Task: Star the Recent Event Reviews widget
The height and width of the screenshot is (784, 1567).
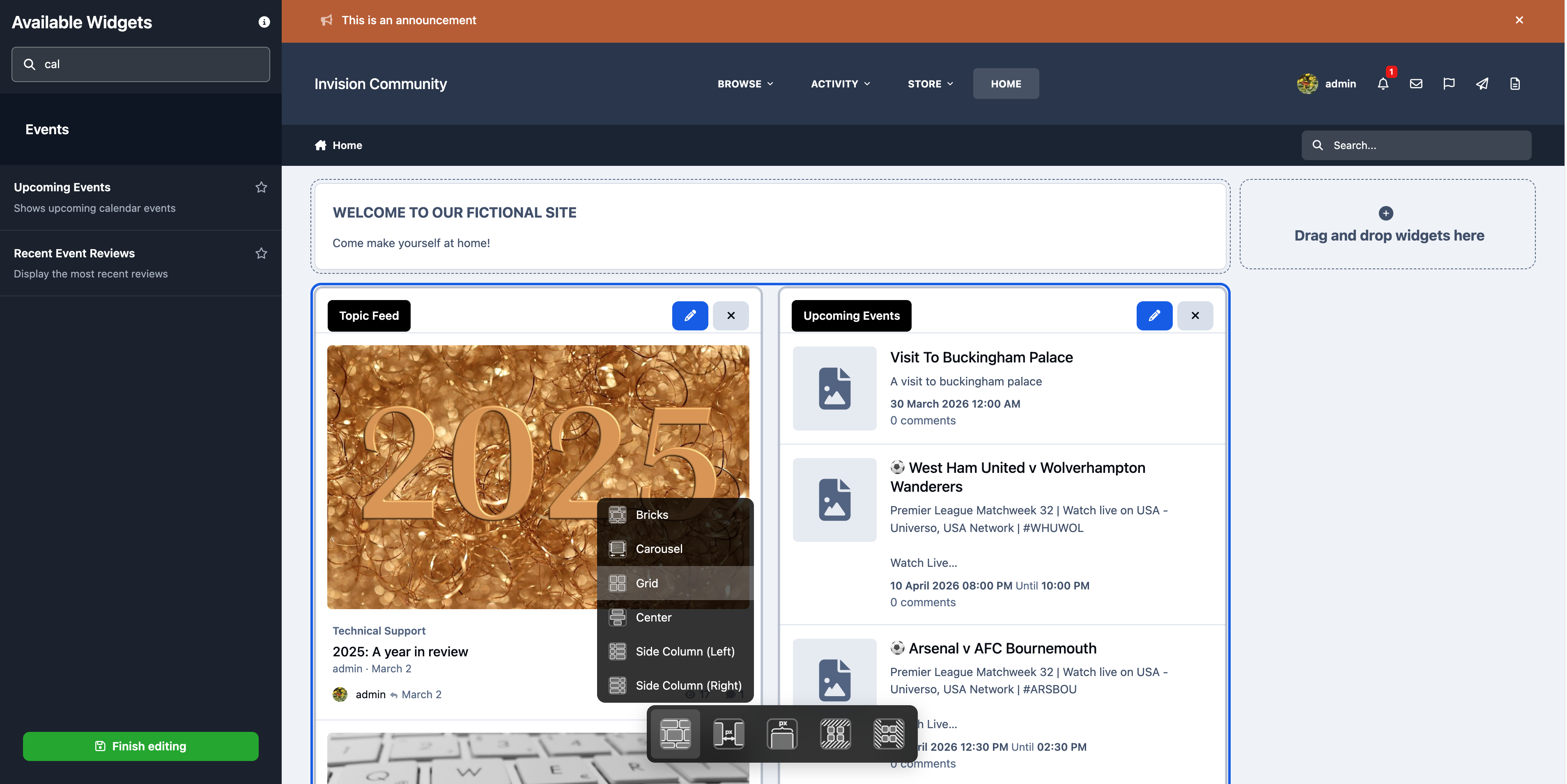Action: coord(261,253)
